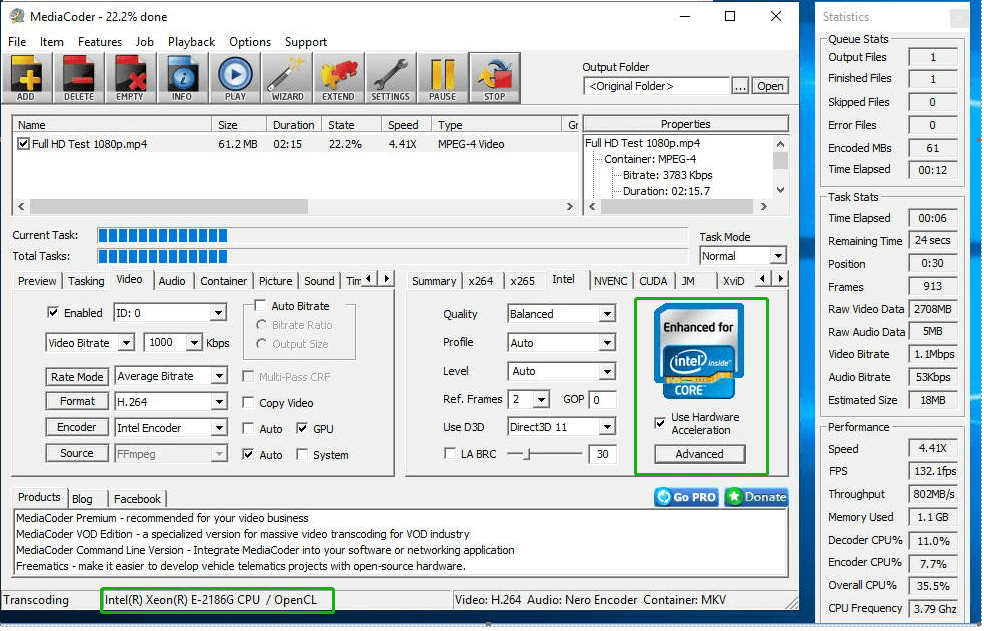Click the PAUSE toolbar icon
Screen dimensions: 984x631
click(442, 78)
